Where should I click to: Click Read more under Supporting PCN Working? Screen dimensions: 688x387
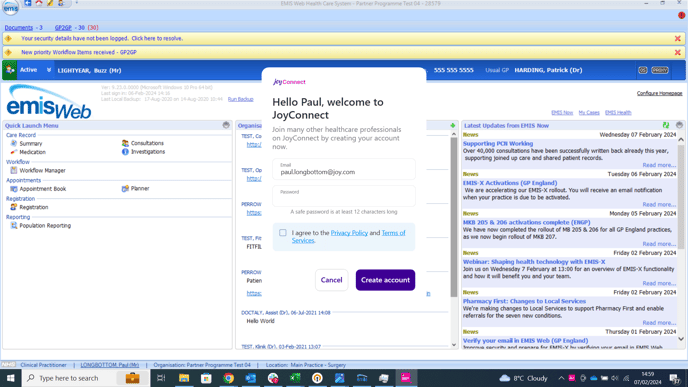pyautogui.click(x=659, y=165)
